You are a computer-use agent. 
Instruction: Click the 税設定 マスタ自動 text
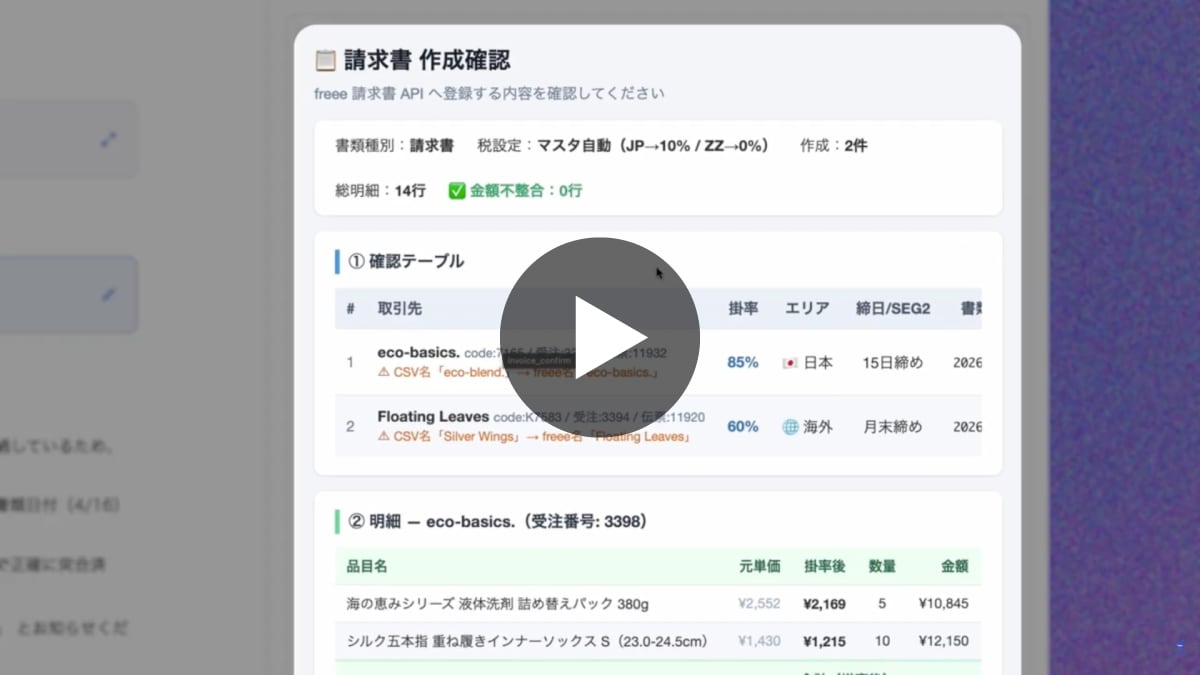point(623,145)
